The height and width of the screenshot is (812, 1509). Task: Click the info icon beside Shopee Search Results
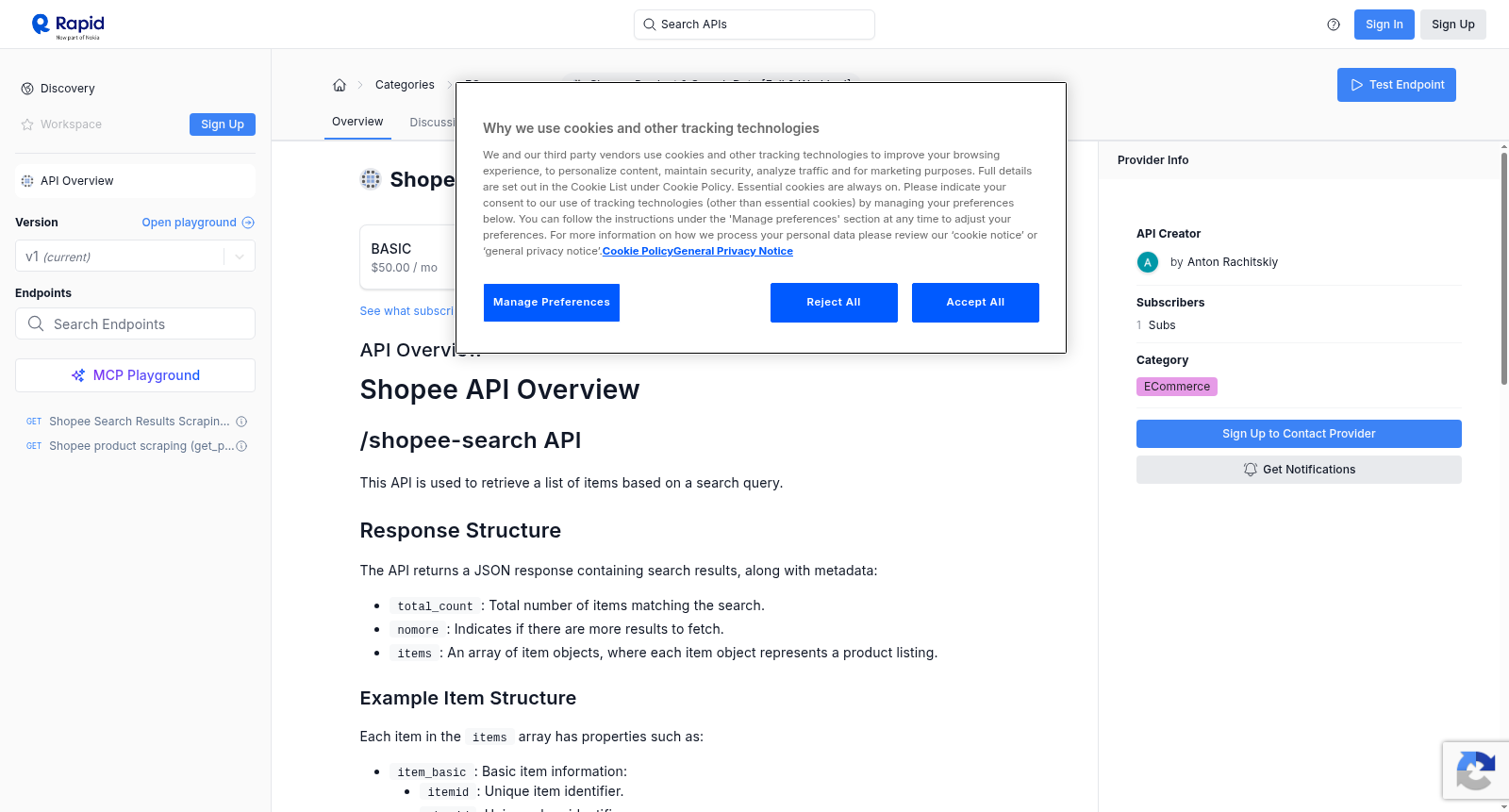click(x=241, y=422)
